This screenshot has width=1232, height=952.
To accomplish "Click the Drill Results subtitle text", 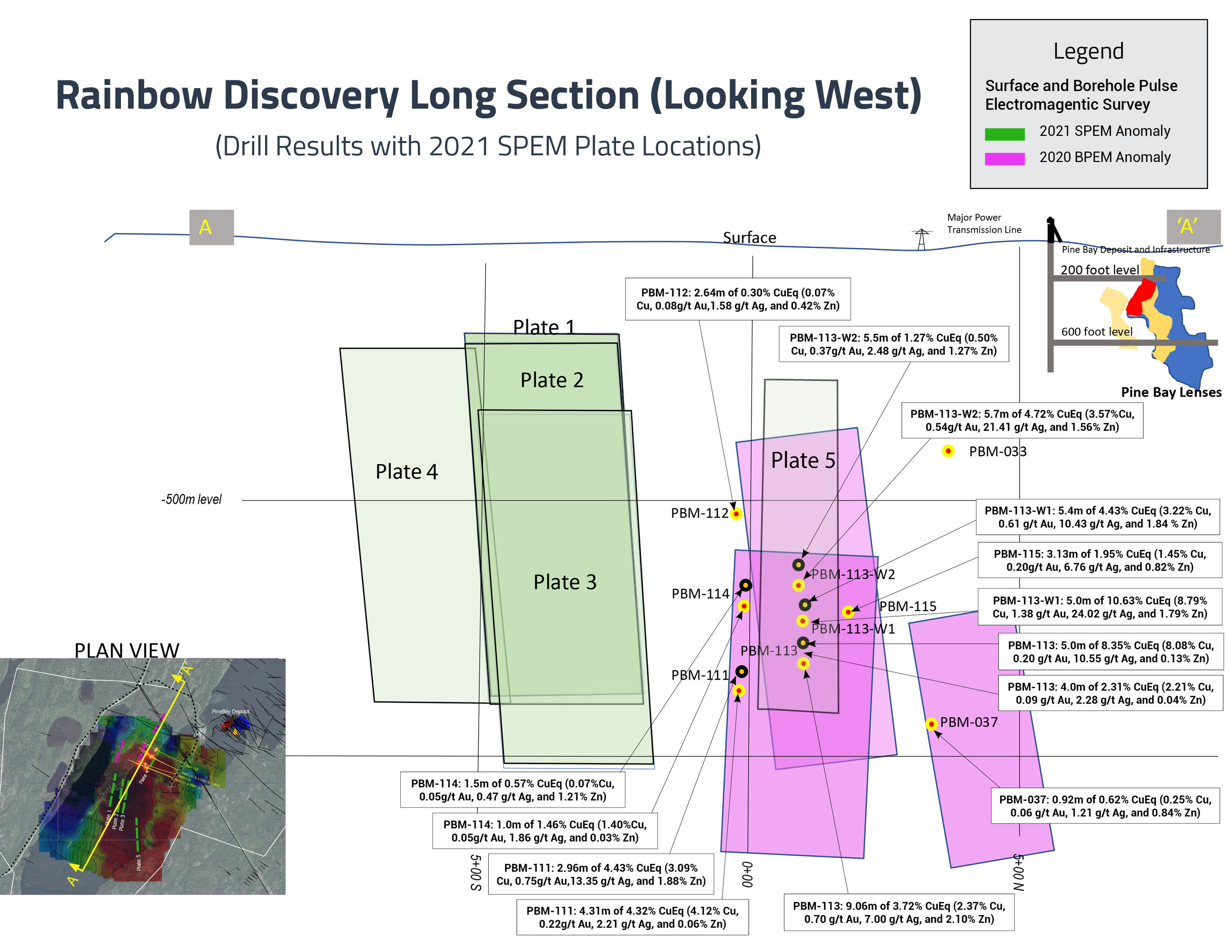I will [488, 146].
